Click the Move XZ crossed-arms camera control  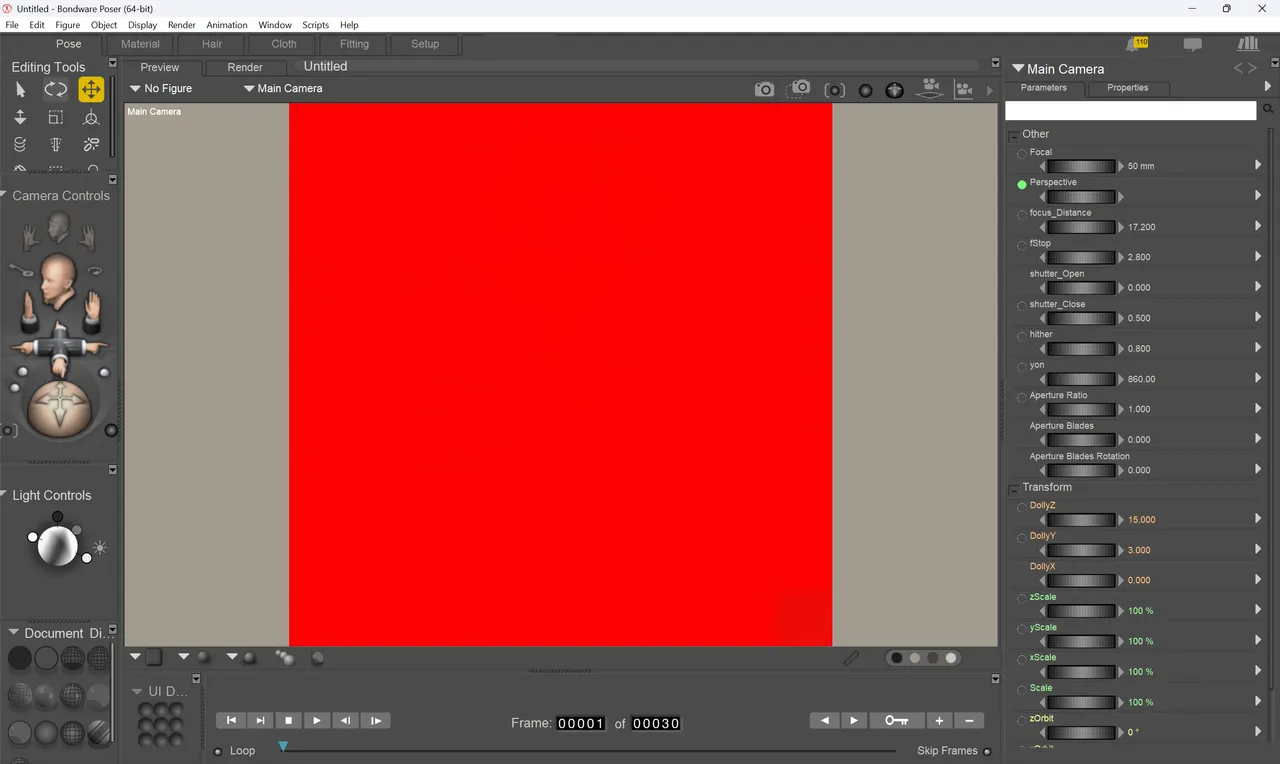pos(58,347)
